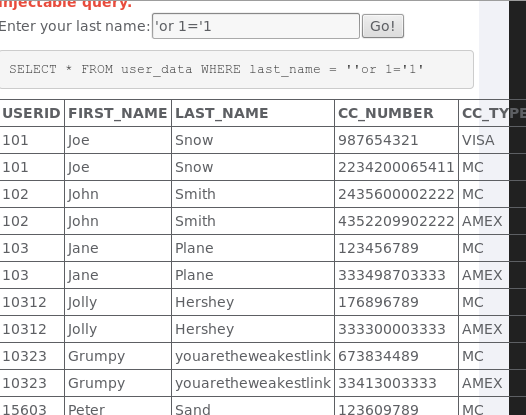Click Plane in the 123456789 row
The height and width of the screenshot is (415, 526).
click(x=194, y=248)
